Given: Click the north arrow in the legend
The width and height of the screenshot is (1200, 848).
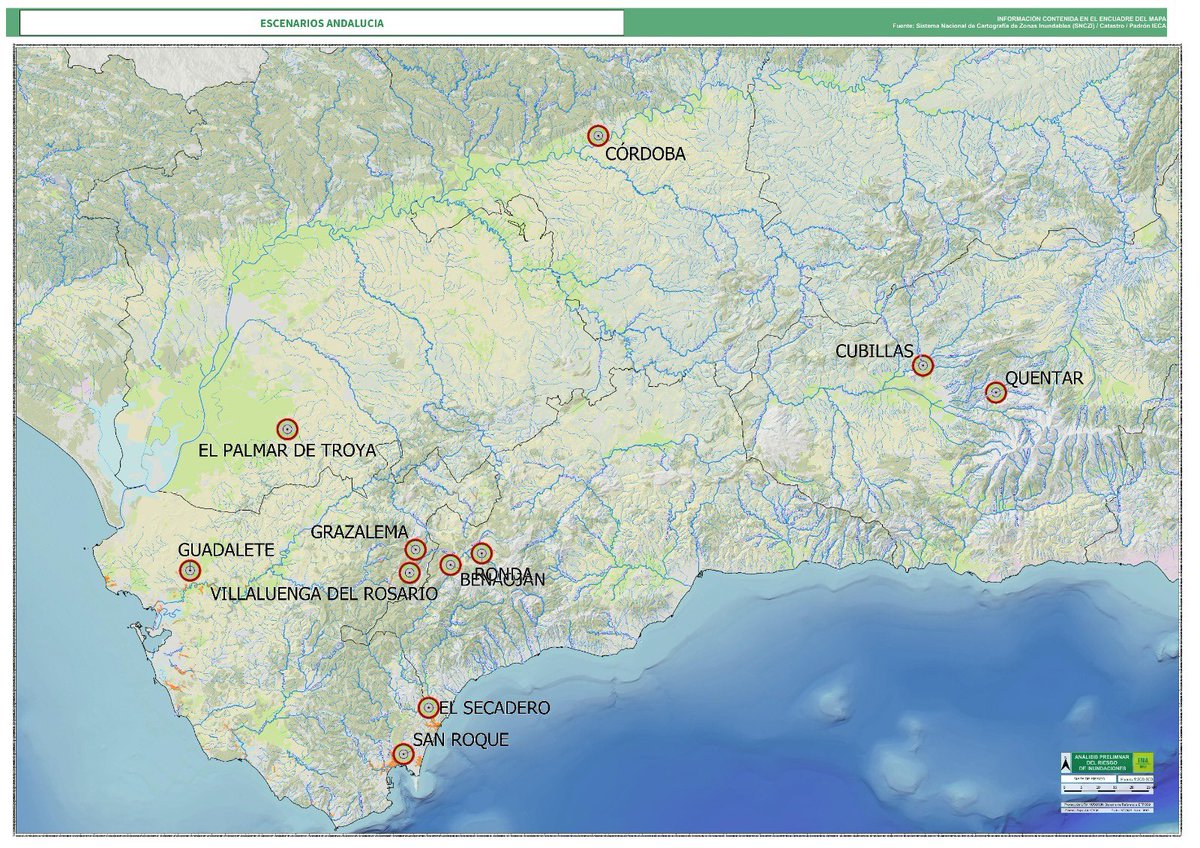Looking at the screenshot, I should click(1066, 761).
